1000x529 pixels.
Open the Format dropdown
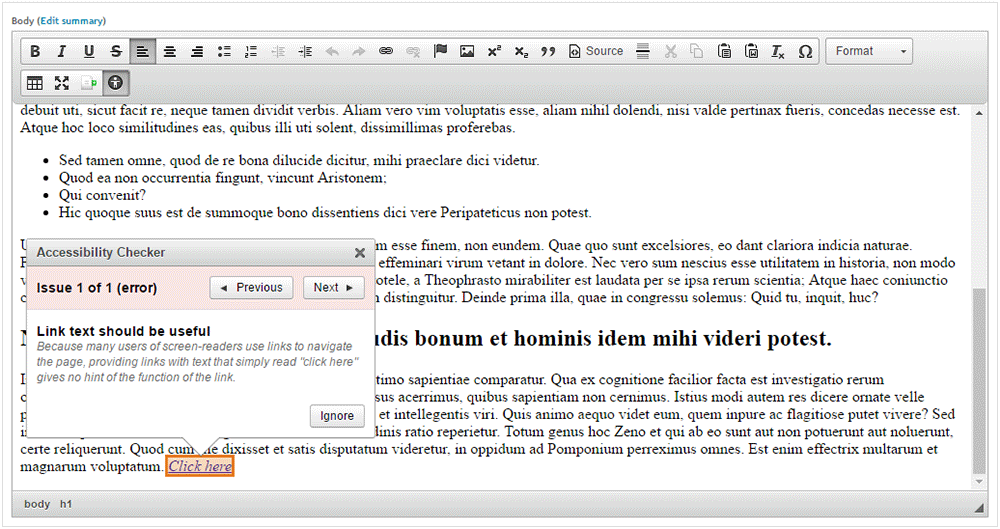tap(869, 52)
